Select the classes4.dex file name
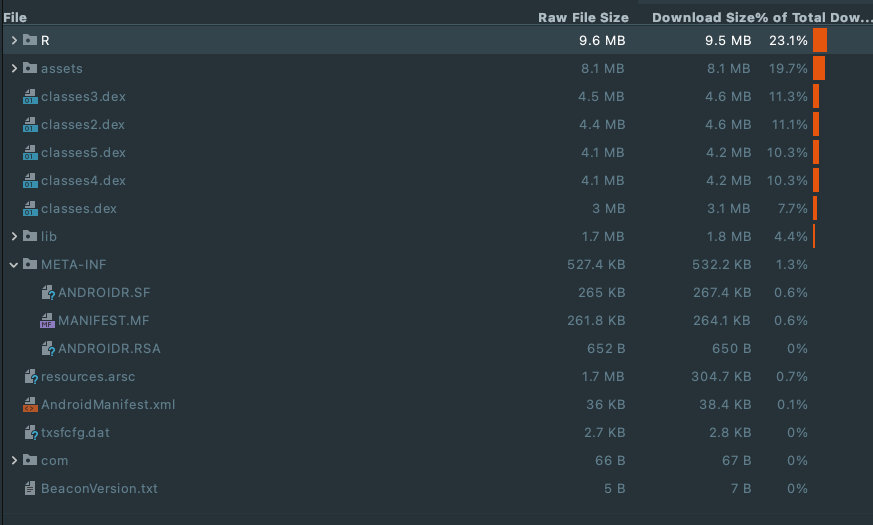 pos(83,181)
